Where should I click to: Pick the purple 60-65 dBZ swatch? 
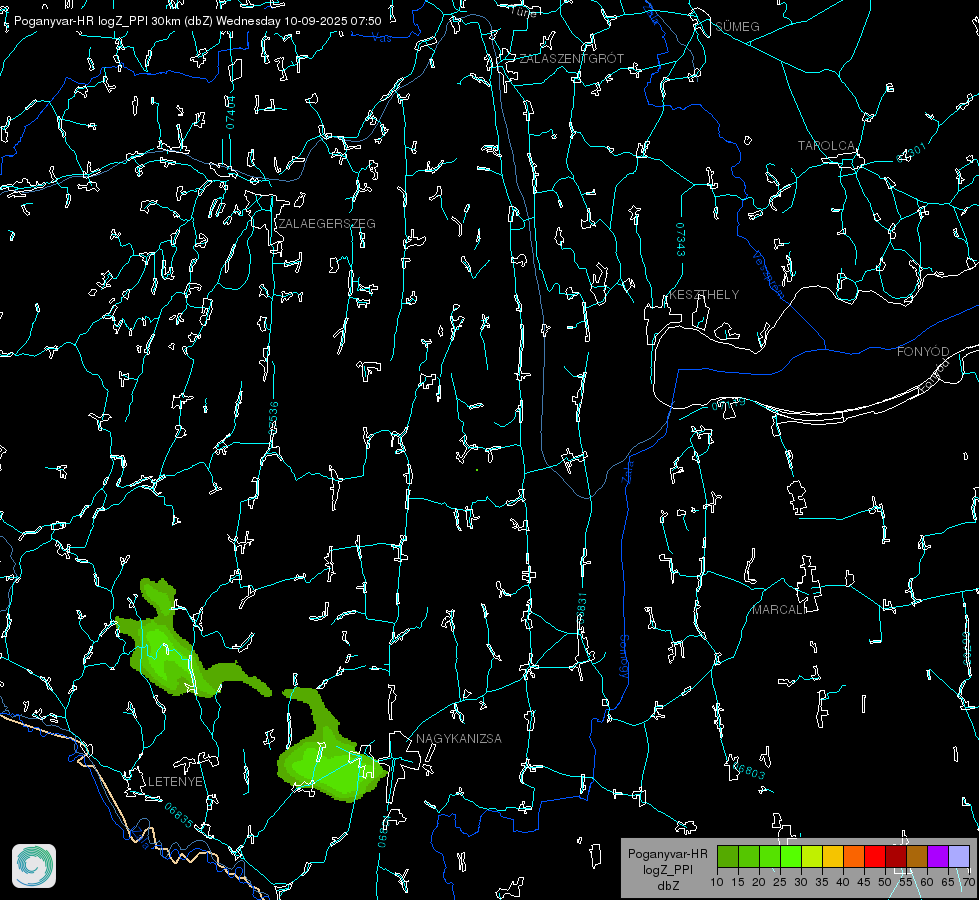[938, 856]
